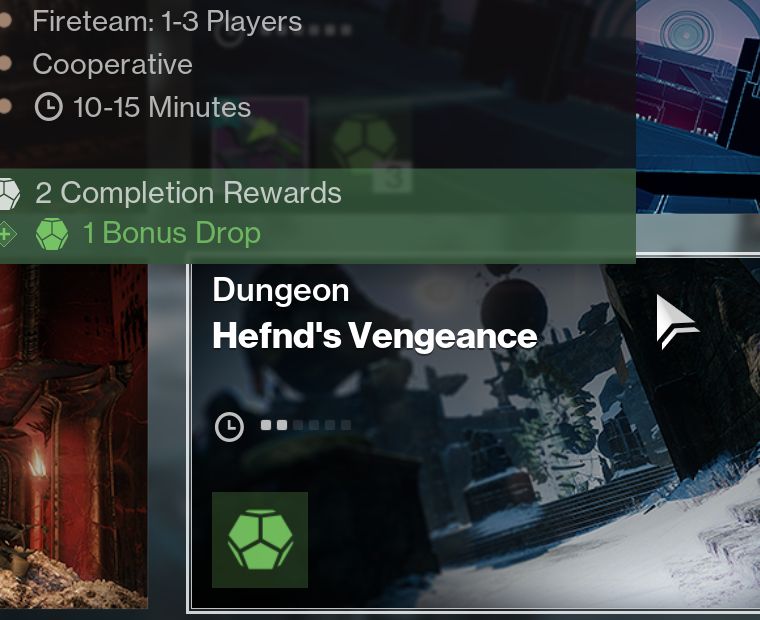Select the red candlelit activity thumbnail

[74, 436]
